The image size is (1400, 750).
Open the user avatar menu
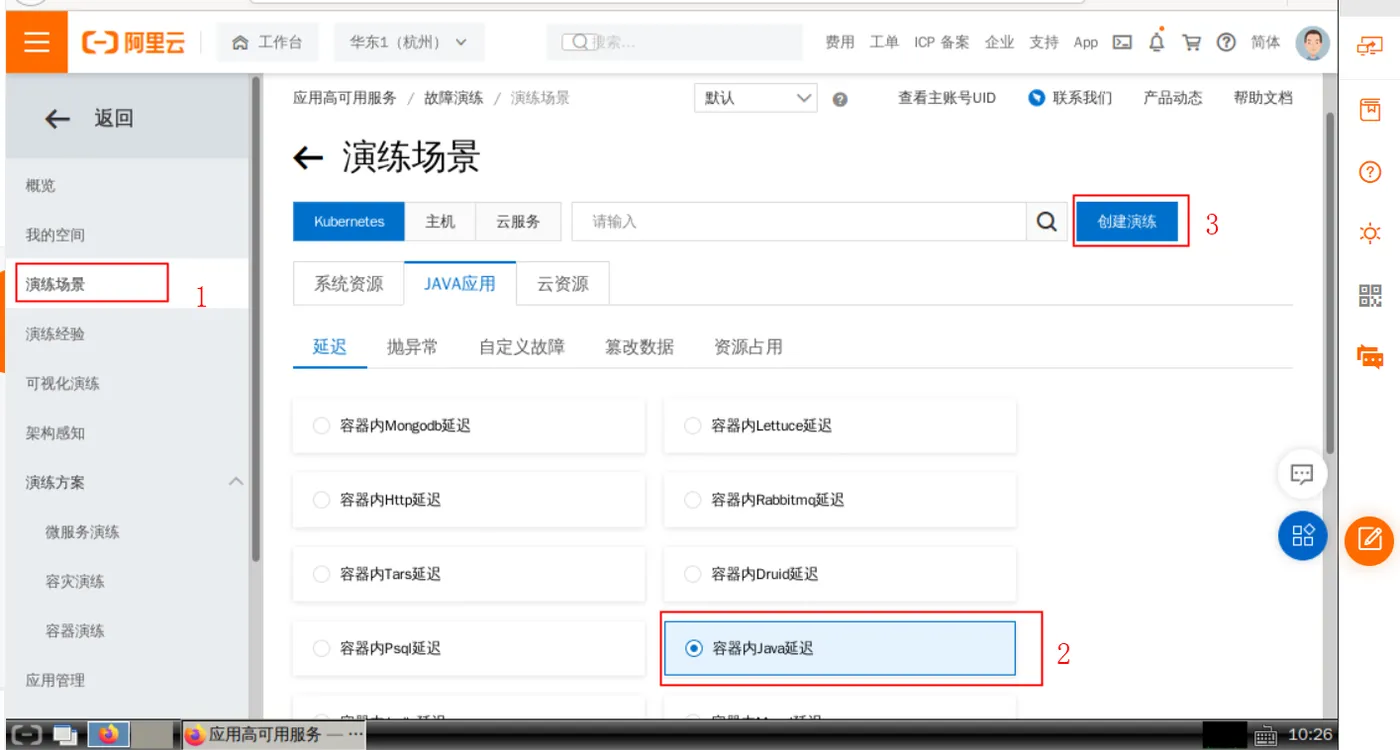tap(1312, 42)
